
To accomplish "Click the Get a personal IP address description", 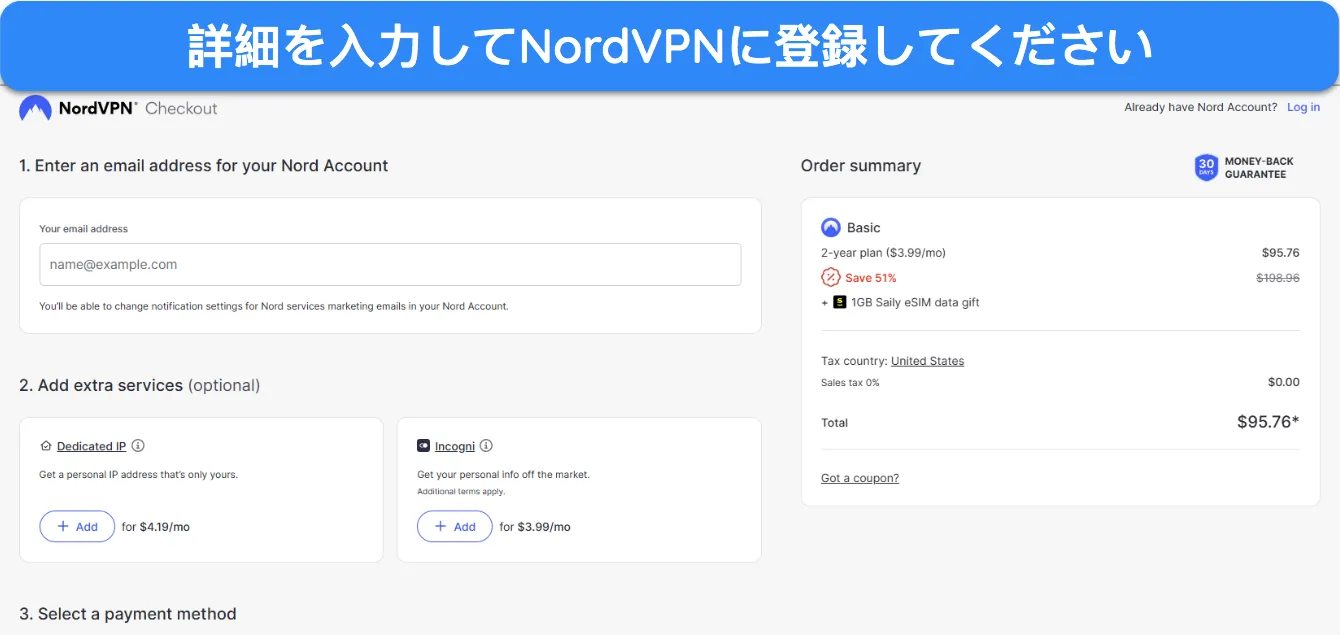I will point(139,475).
